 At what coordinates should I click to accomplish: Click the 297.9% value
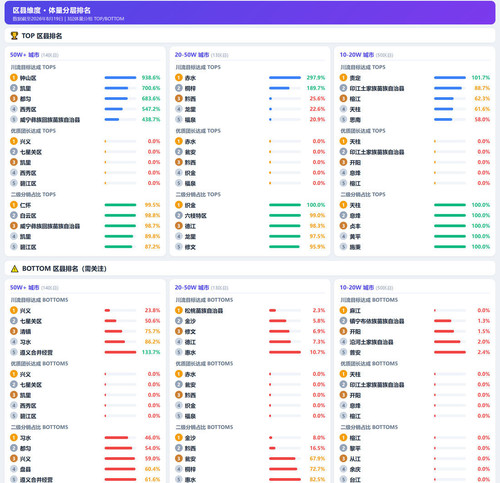pos(316,78)
